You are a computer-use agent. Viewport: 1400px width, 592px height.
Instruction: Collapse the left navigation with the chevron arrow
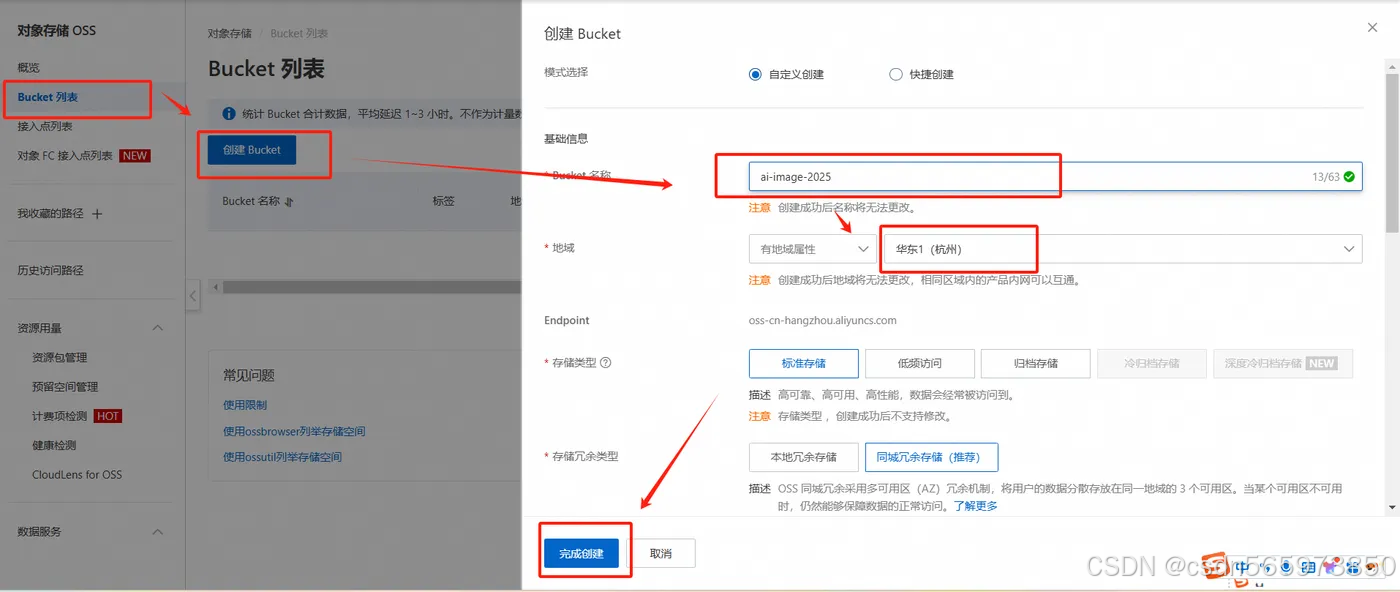pos(193,296)
